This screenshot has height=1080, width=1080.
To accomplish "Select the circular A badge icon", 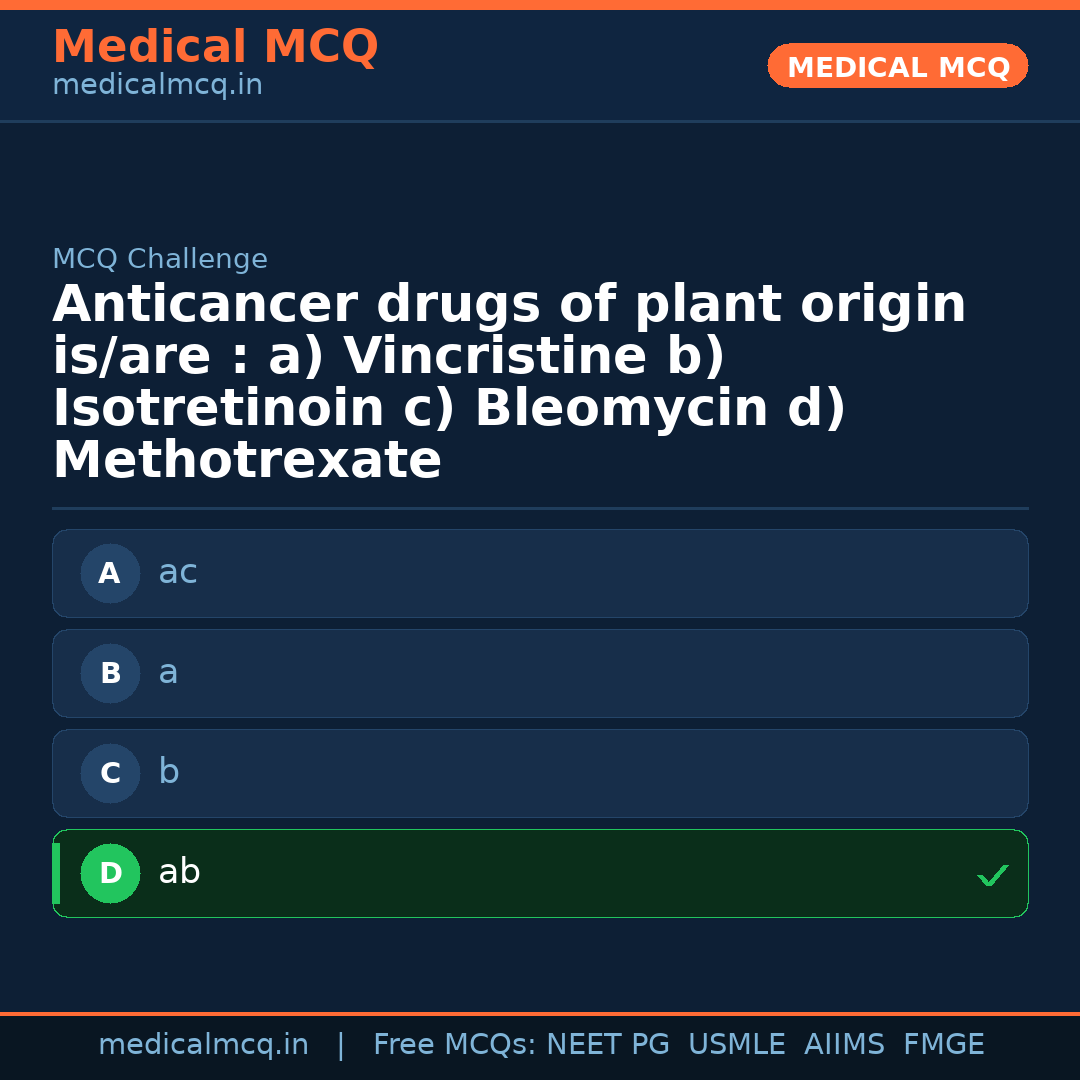I will pos(110,573).
